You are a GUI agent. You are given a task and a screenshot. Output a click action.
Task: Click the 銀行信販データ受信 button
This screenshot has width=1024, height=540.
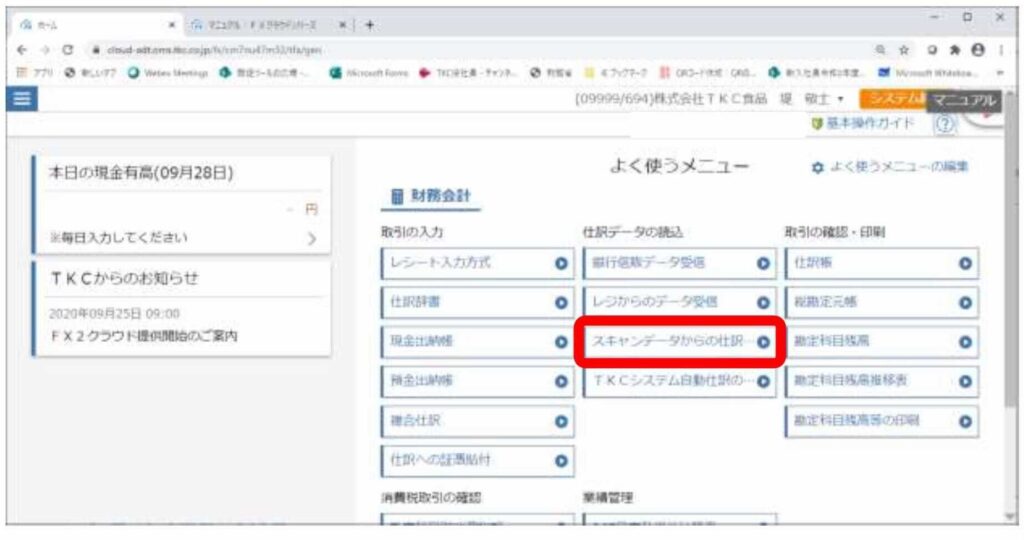coord(677,263)
